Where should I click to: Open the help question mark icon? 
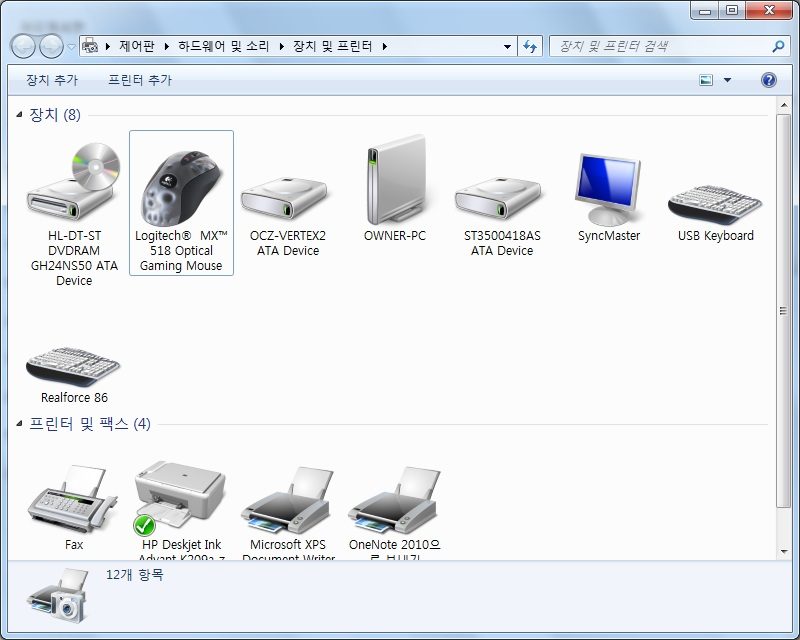(768, 80)
